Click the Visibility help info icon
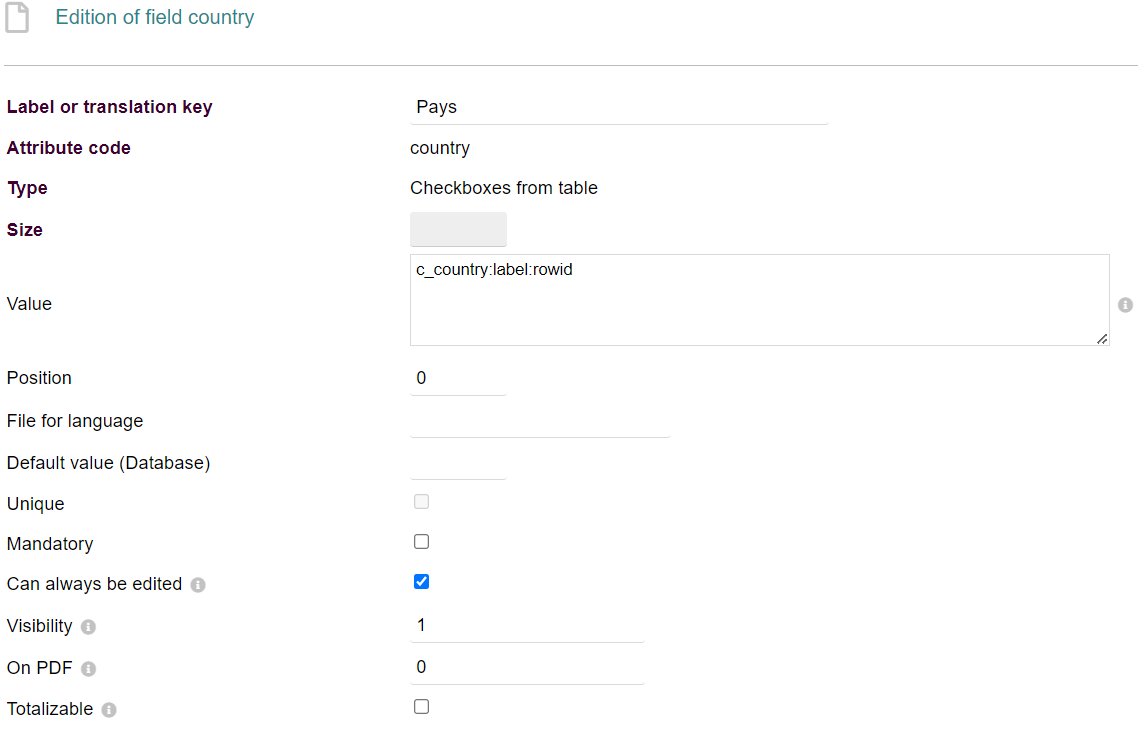Image resolution: width=1138 pixels, height=733 pixels. [x=88, y=627]
